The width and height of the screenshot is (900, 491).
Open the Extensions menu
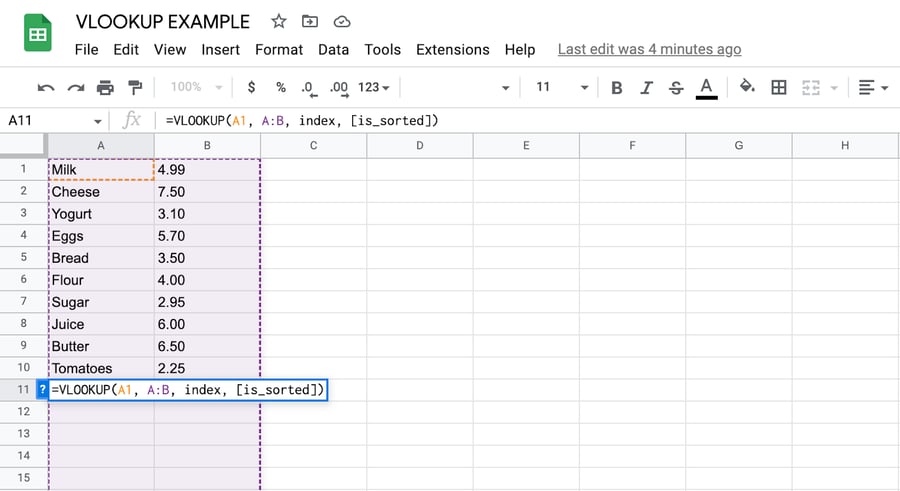click(x=452, y=49)
